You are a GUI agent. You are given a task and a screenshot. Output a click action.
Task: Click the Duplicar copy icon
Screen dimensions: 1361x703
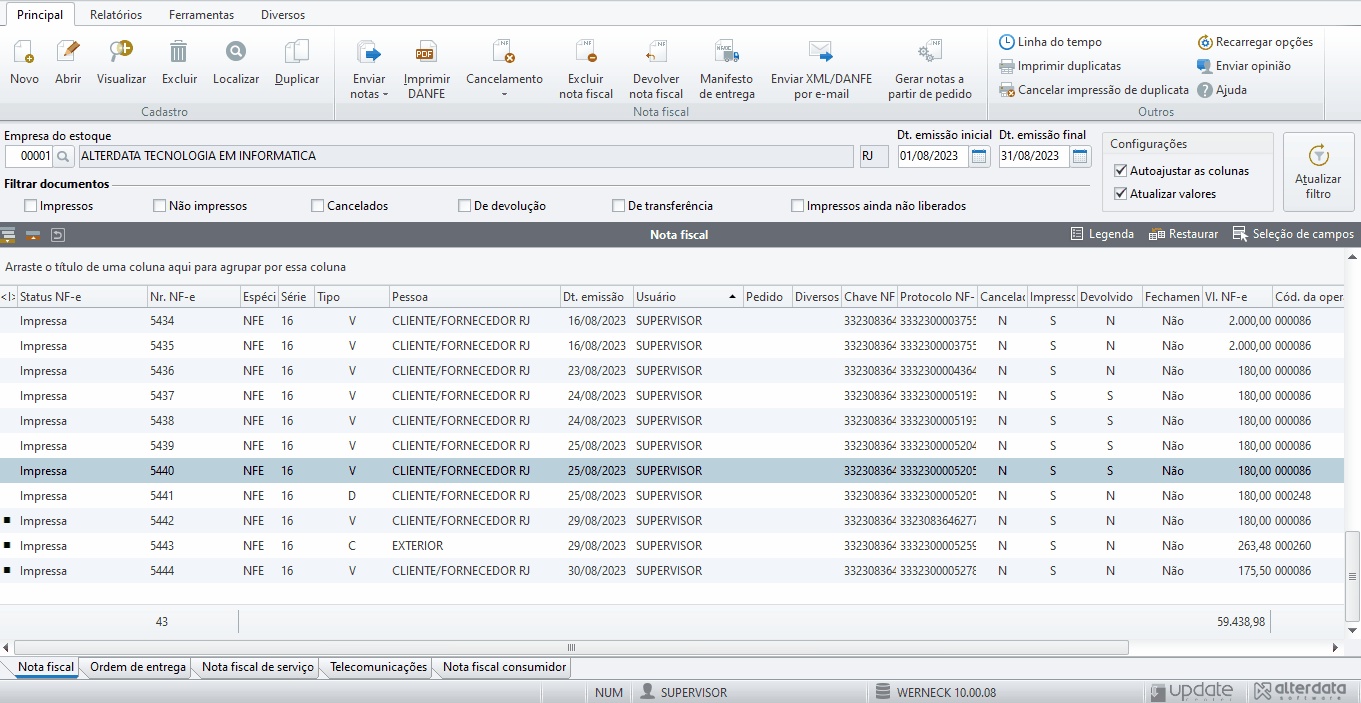pyautogui.click(x=297, y=52)
